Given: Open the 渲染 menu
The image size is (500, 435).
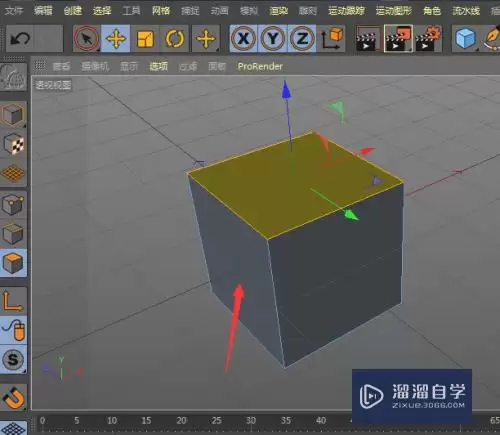Looking at the screenshot, I should click(x=278, y=11).
